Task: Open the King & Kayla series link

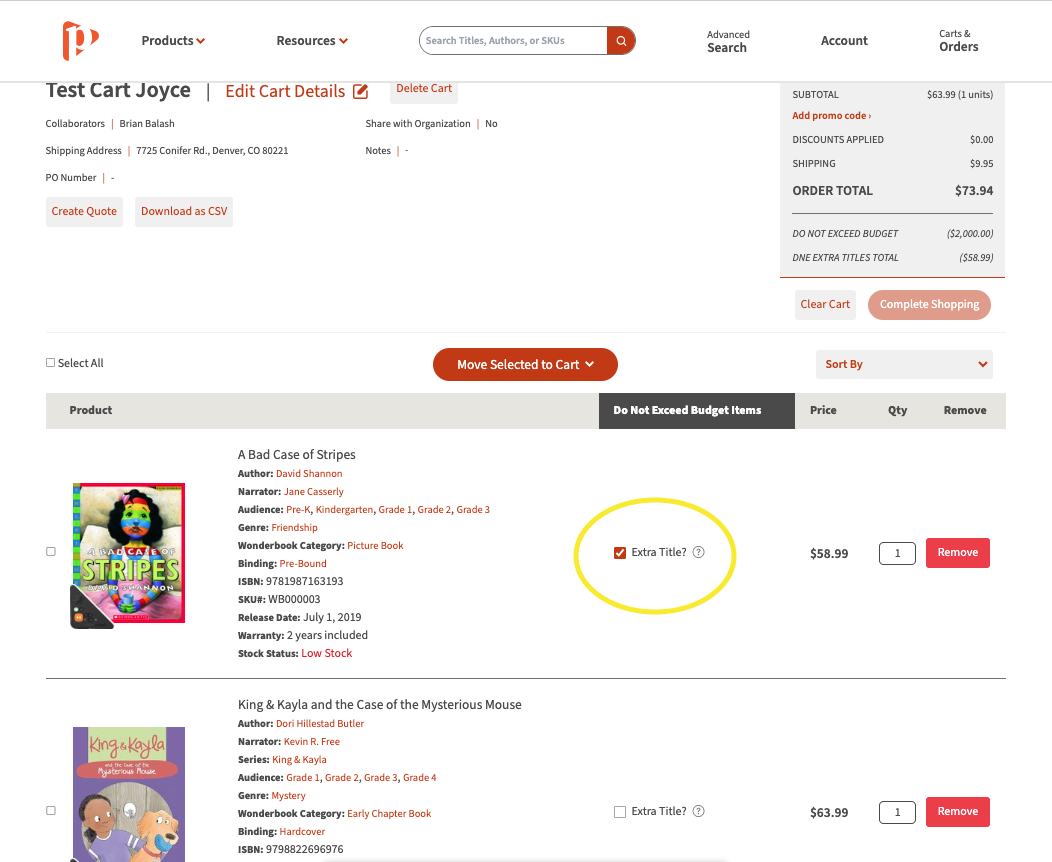Action: [x=299, y=760]
